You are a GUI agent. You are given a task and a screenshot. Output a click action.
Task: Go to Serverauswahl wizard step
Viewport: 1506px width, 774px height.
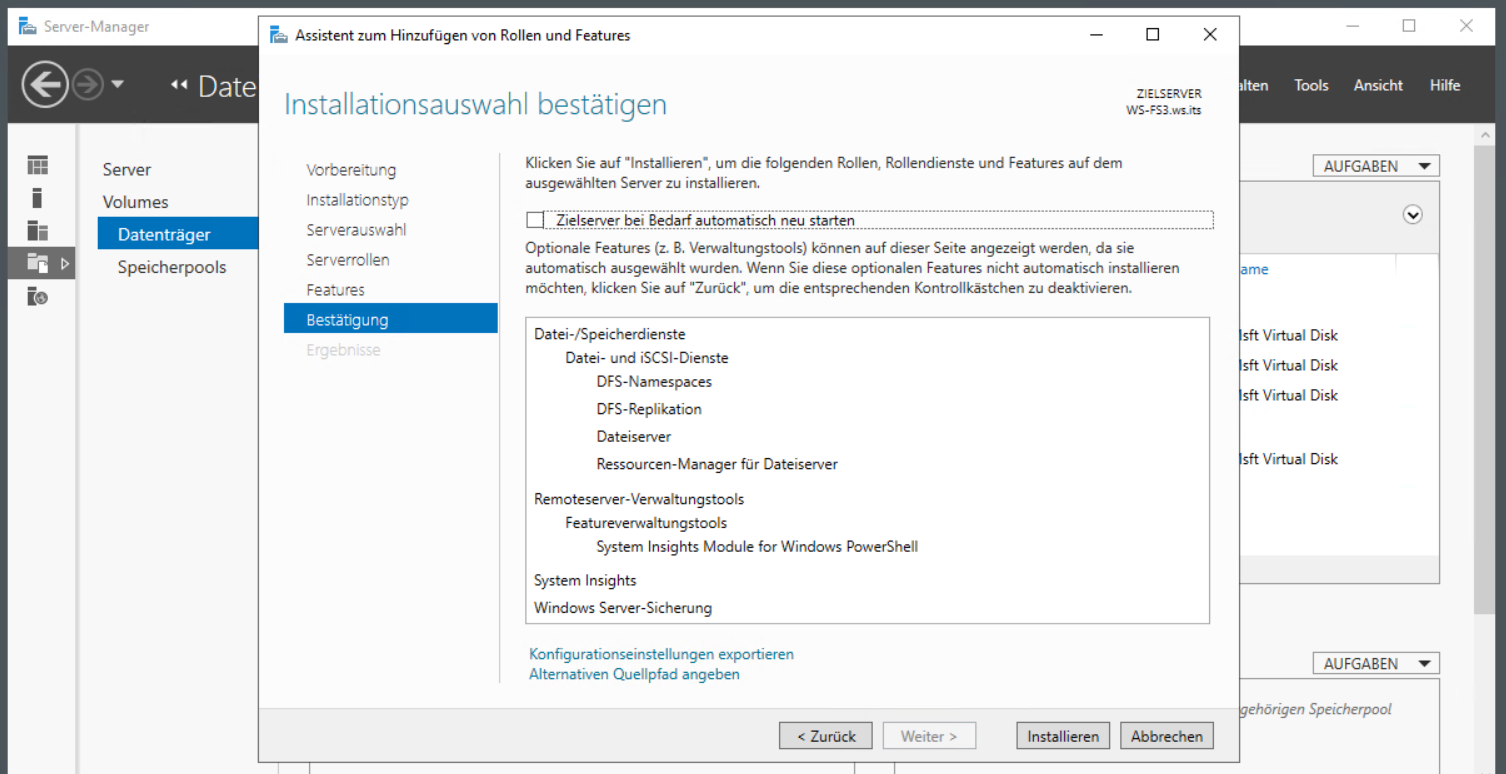(356, 230)
